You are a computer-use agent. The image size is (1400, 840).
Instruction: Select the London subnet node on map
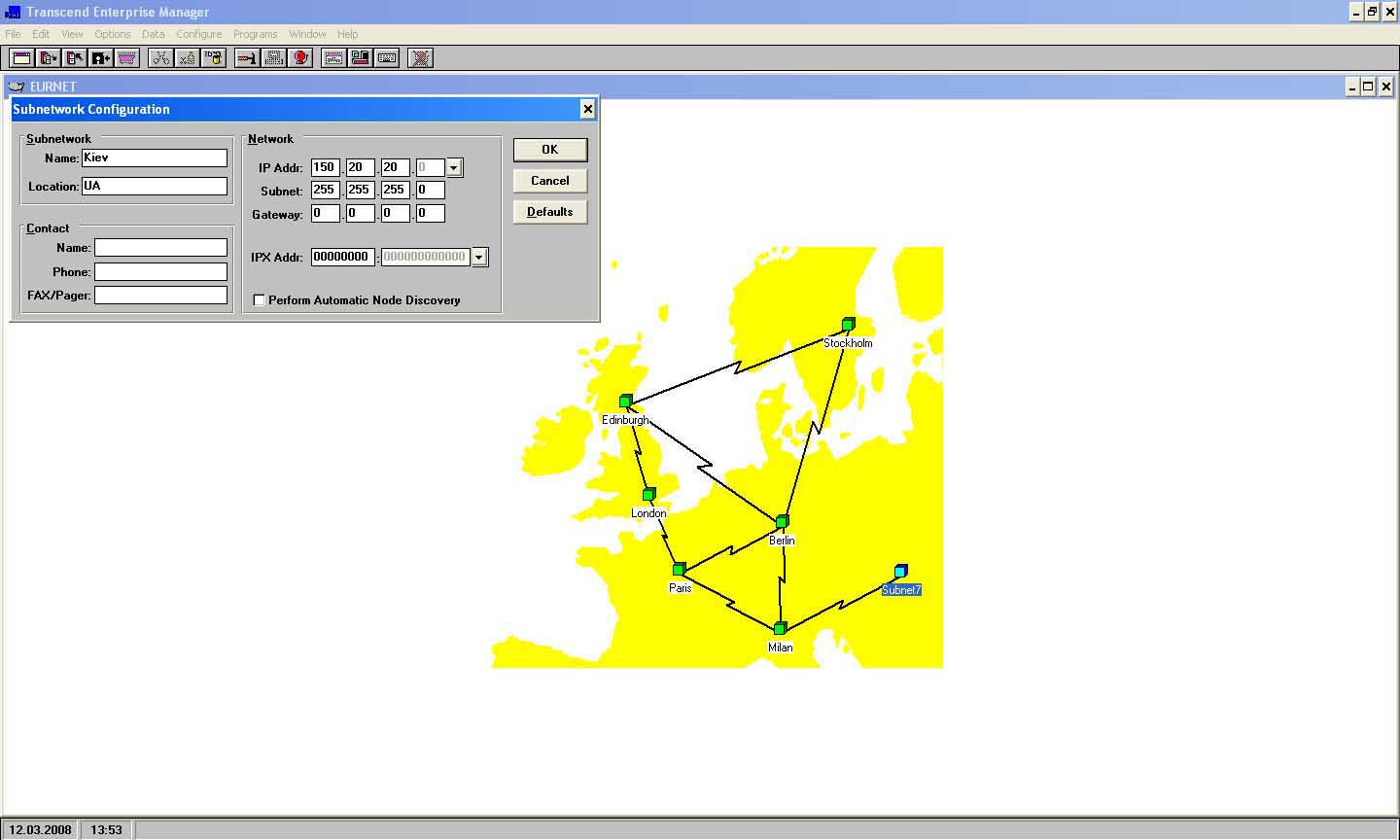click(648, 494)
